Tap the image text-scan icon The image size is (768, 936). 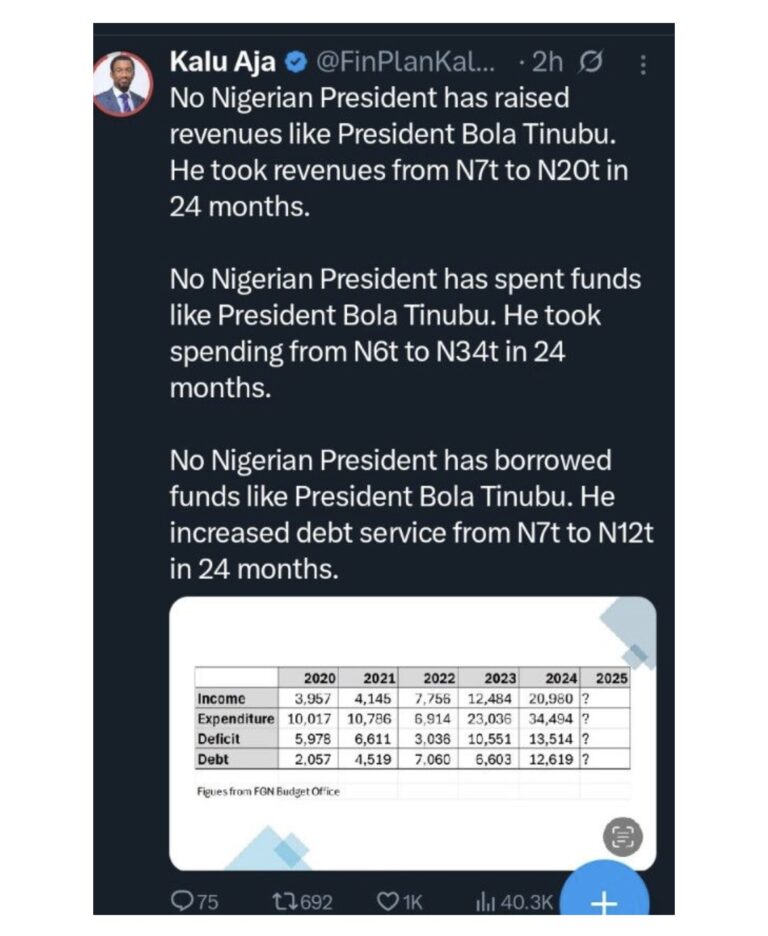(622, 836)
